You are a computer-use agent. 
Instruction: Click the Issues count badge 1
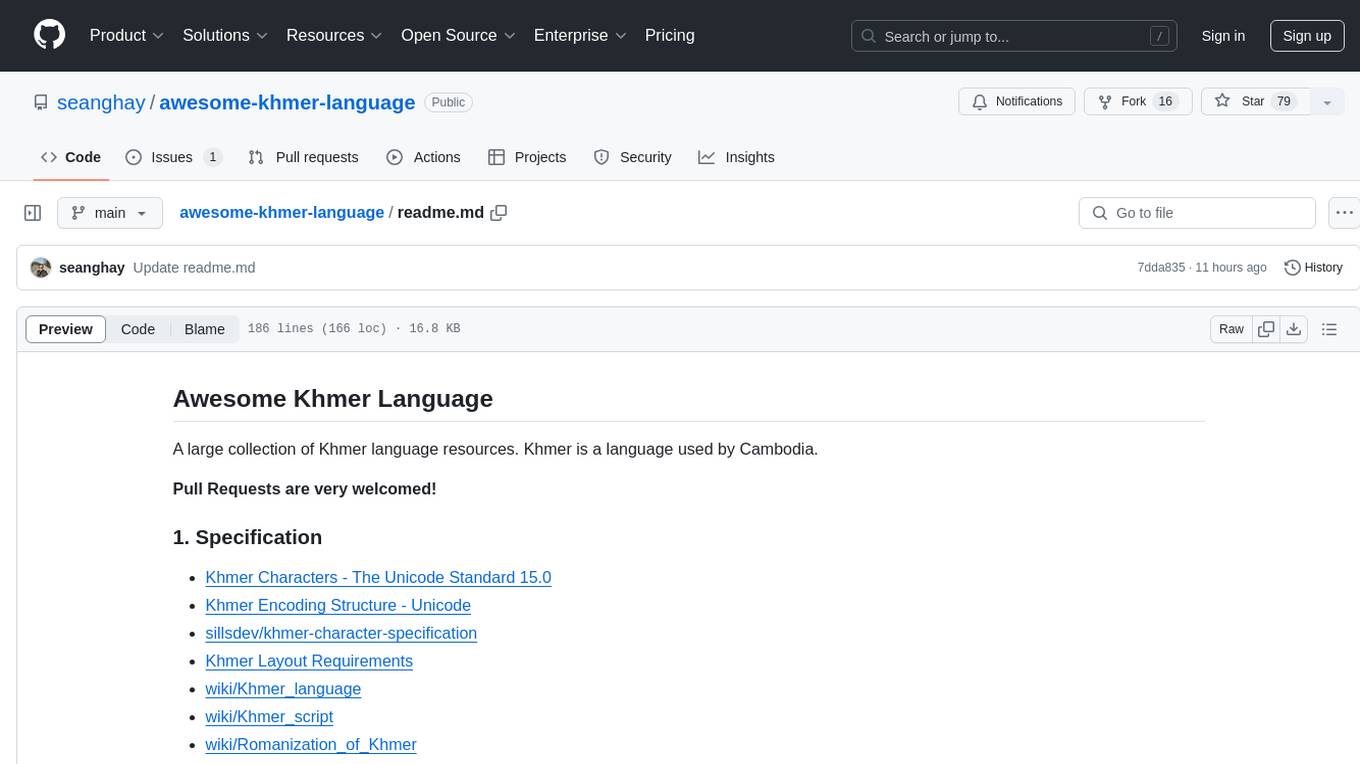click(212, 157)
